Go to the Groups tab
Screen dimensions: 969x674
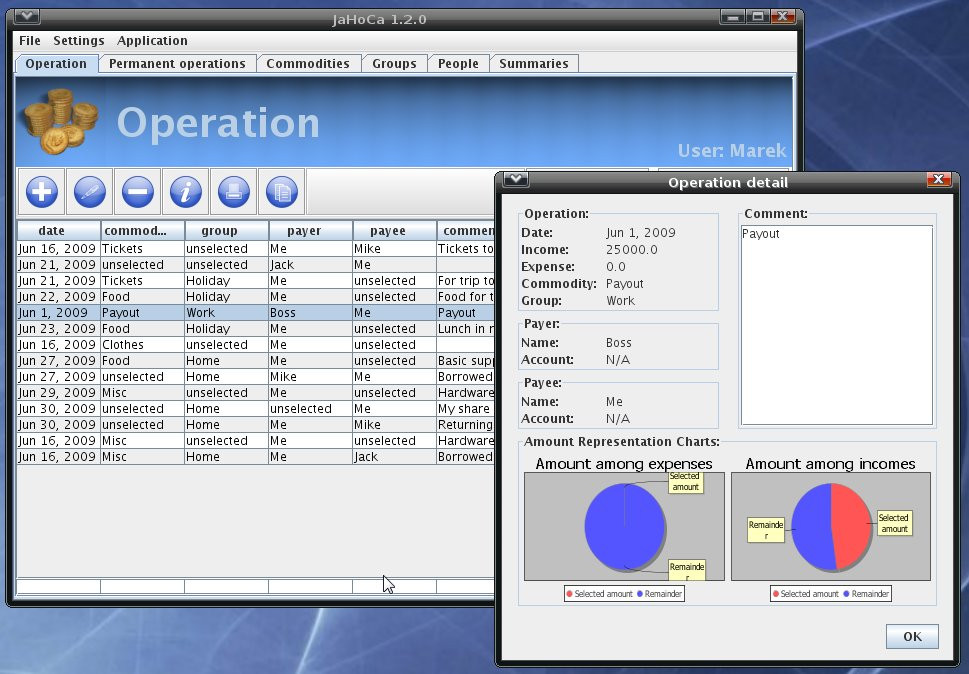394,64
